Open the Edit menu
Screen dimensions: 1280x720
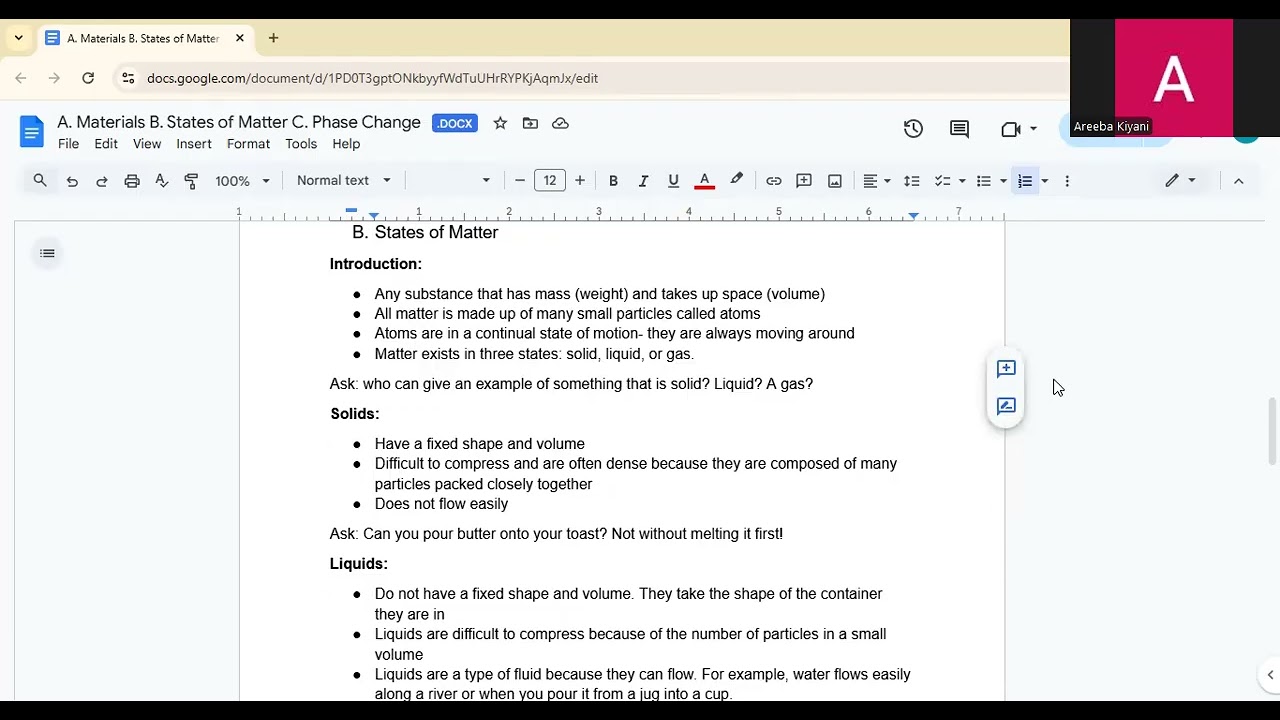106,144
